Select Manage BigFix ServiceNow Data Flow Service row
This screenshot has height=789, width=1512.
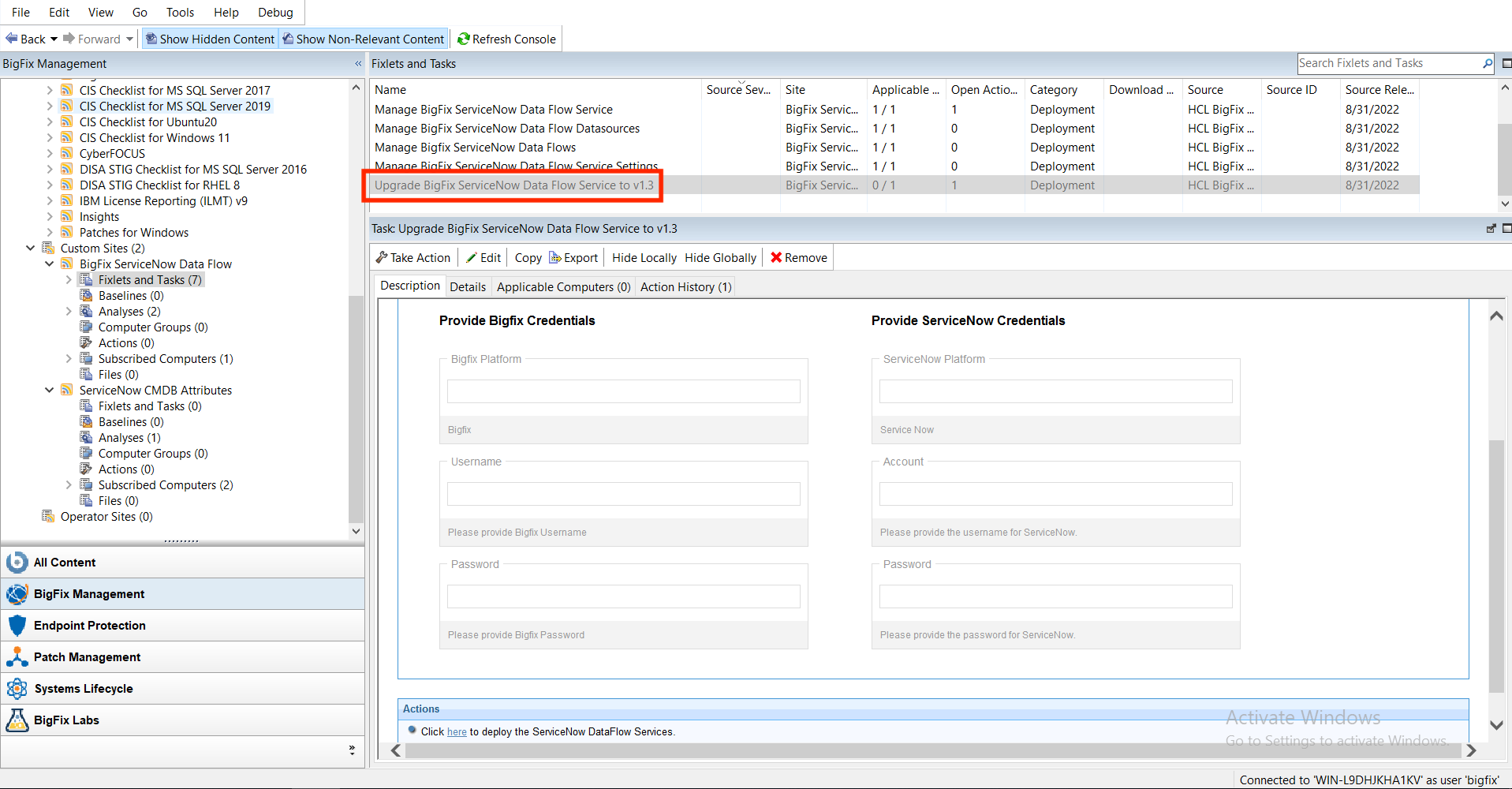pyautogui.click(x=894, y=110)
